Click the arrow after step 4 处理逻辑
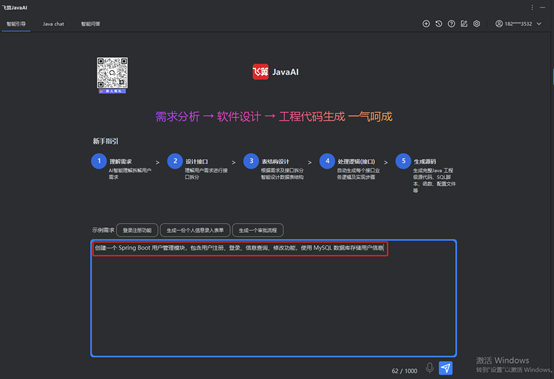Screen dimensions: 554x379 click(386, 162)
